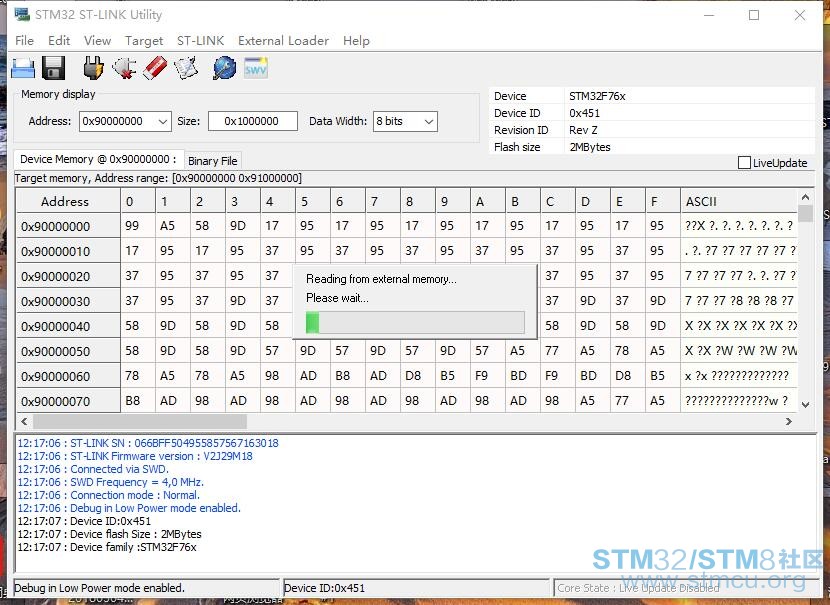830x605 pixels.
Task: Click the Address field 0x90000000 text
Action: pyautogui.click(x=113, y=121)
